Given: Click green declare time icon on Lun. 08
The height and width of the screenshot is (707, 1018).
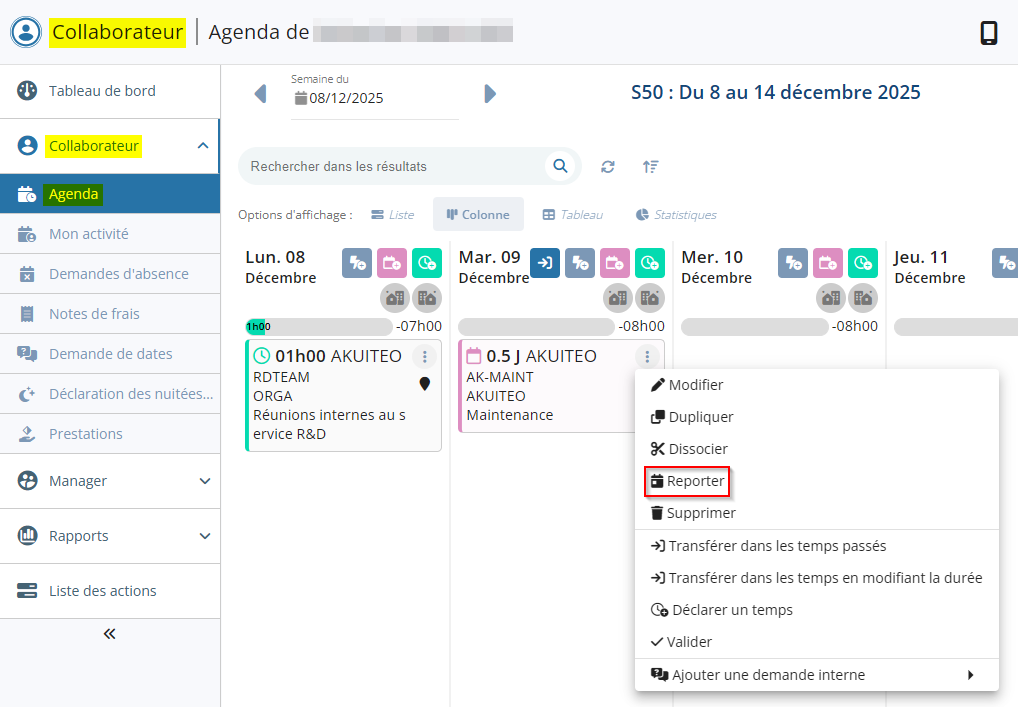Looking at the screenshot, I should point(427,263).
